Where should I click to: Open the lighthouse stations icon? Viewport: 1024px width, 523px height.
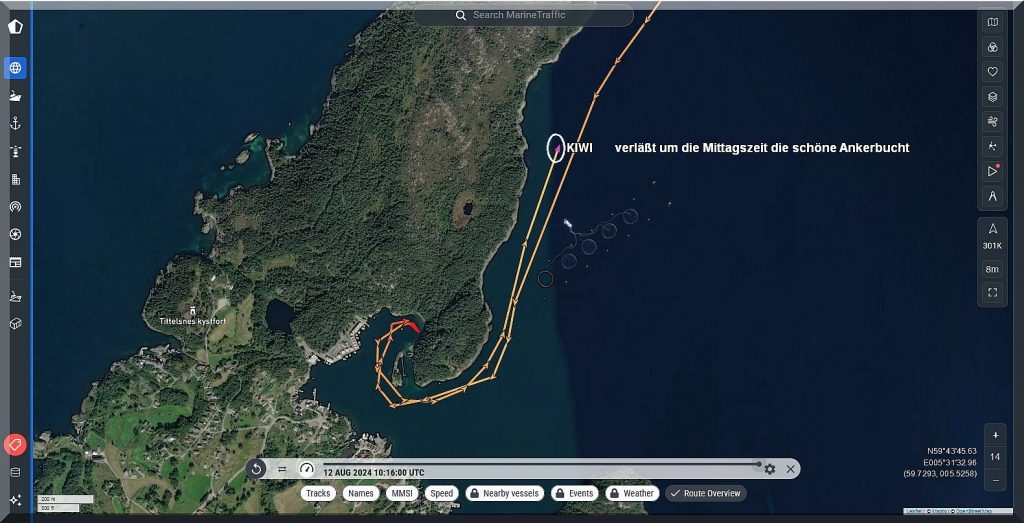click(15, 152)
